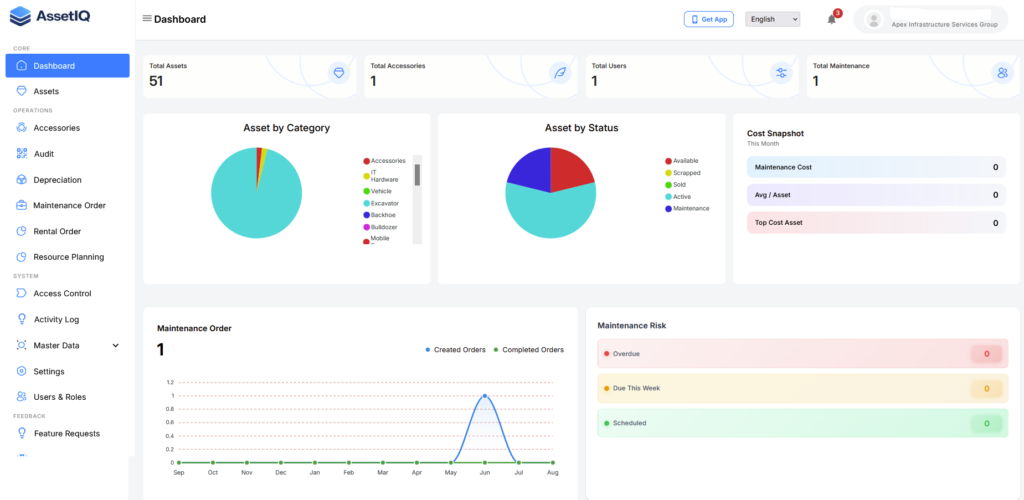
Task: Click the Total Assets card icon
Action: click(x=339, y=72)
